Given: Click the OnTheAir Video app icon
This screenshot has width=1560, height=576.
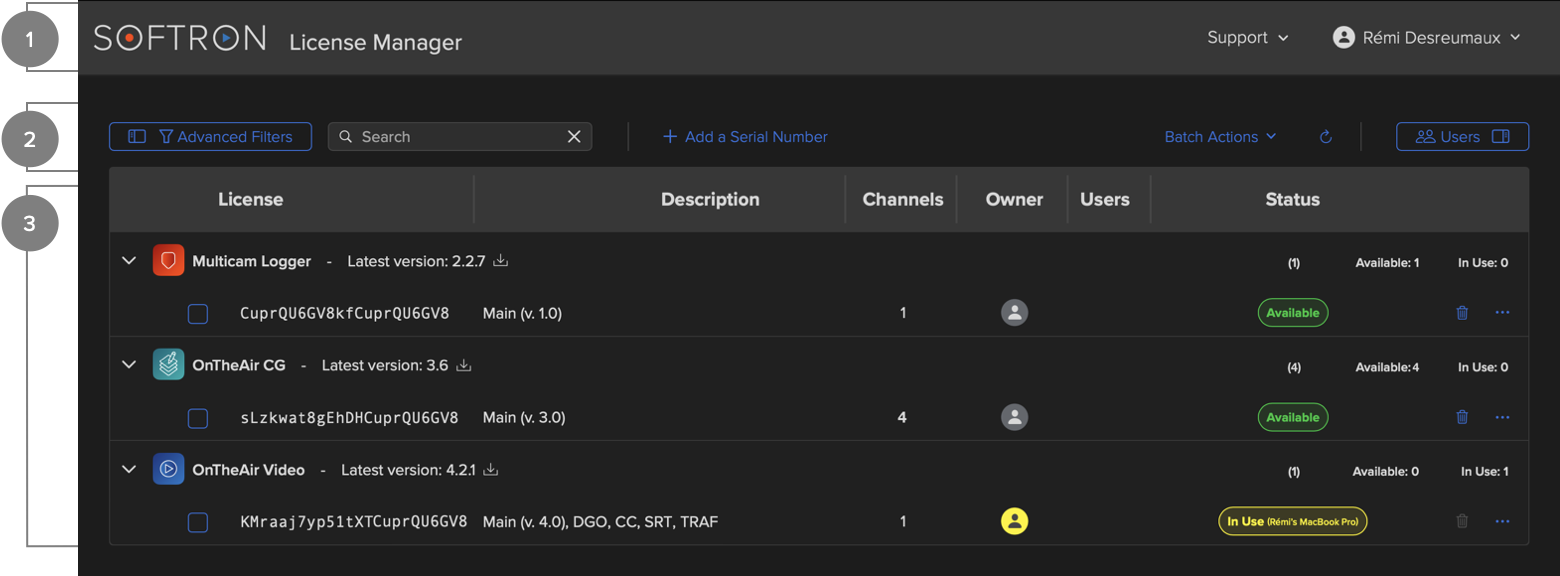Looking at the screenshot, I should point(168,469).
